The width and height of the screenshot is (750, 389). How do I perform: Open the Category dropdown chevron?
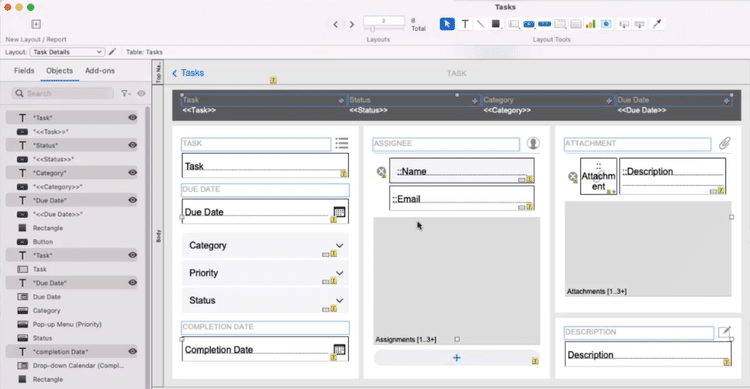tap(340, 245)
